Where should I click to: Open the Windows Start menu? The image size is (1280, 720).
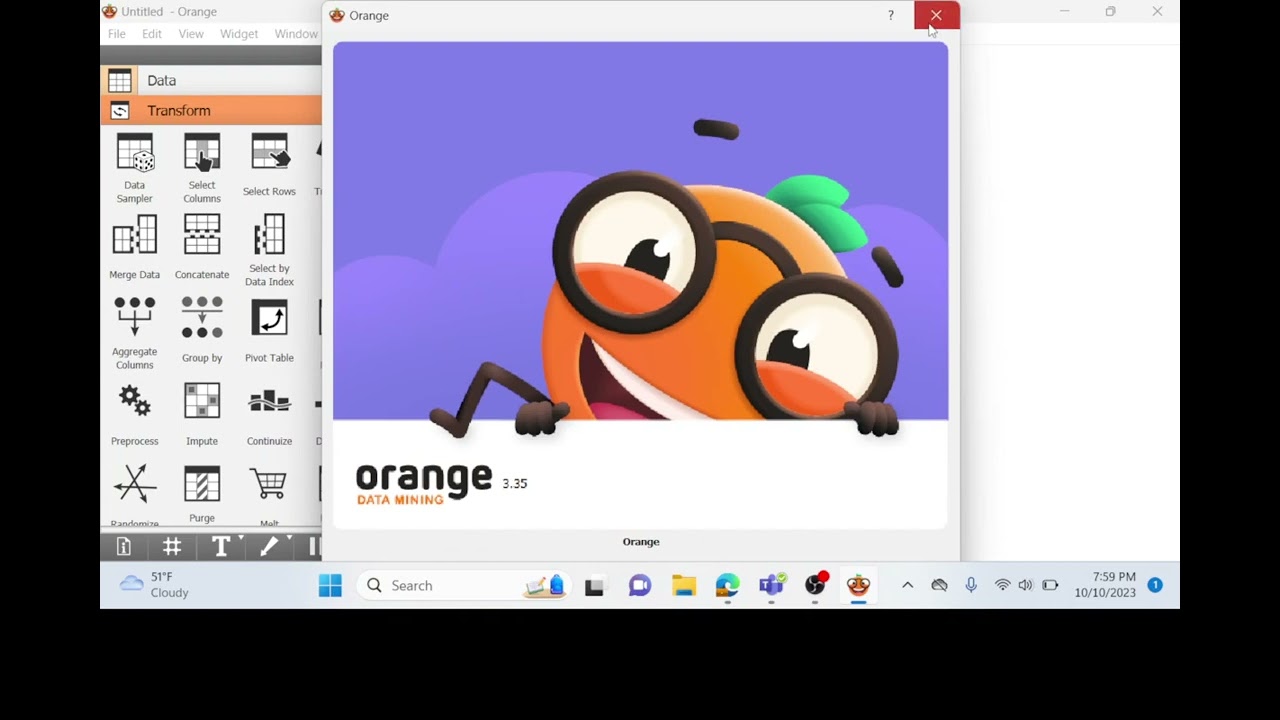click(330, 586)
